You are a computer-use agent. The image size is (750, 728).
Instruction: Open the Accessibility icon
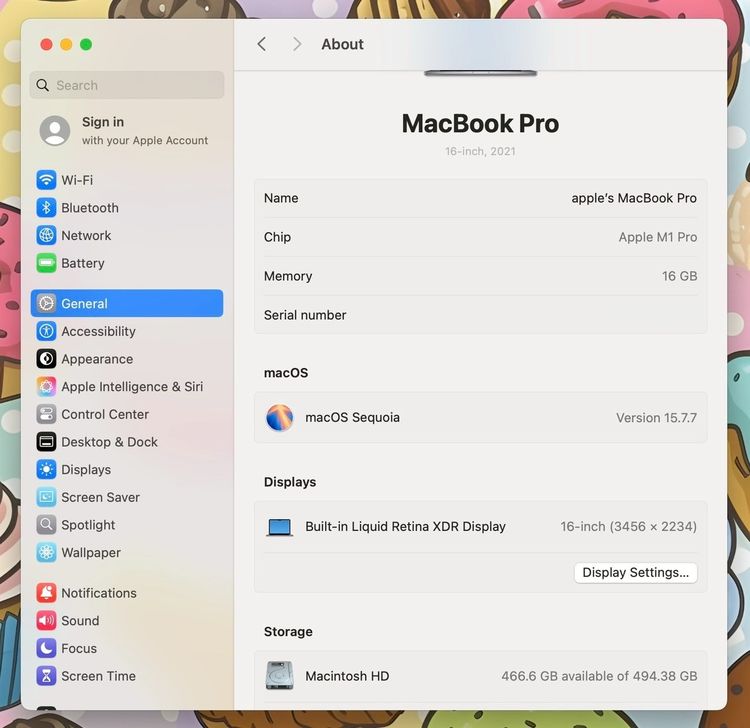(46, 331)
